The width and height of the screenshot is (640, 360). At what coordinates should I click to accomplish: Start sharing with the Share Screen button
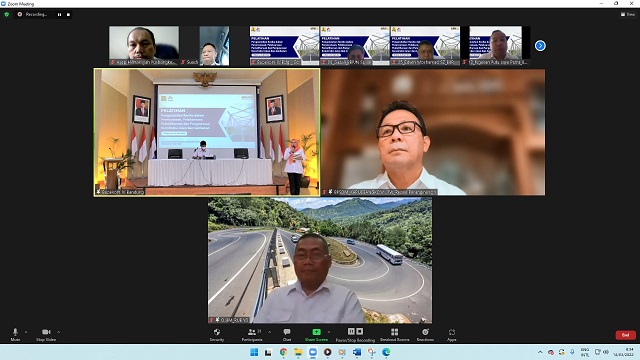316,335
